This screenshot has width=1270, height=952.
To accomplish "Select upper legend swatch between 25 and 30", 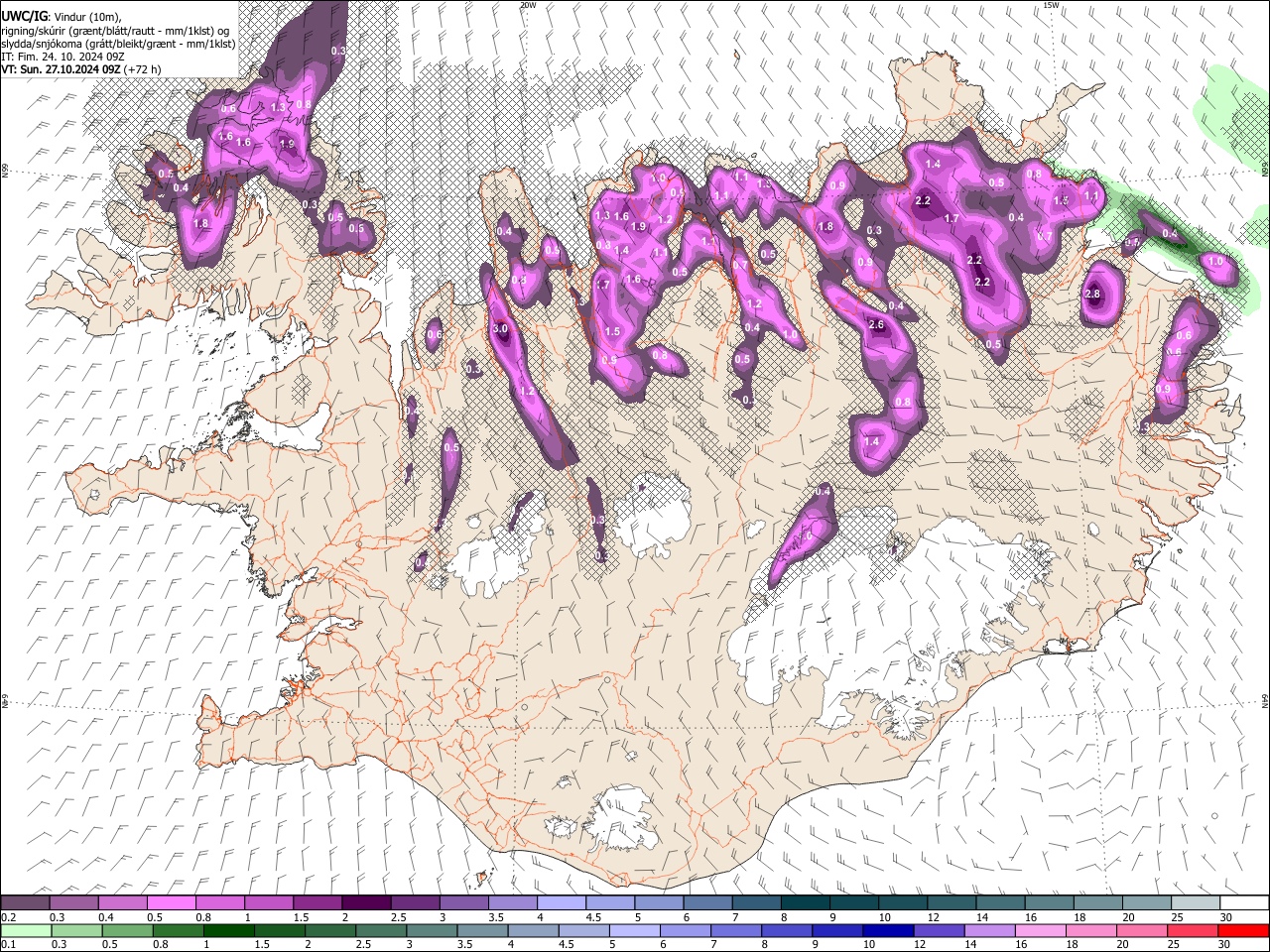I will [x=1196, y=903].
